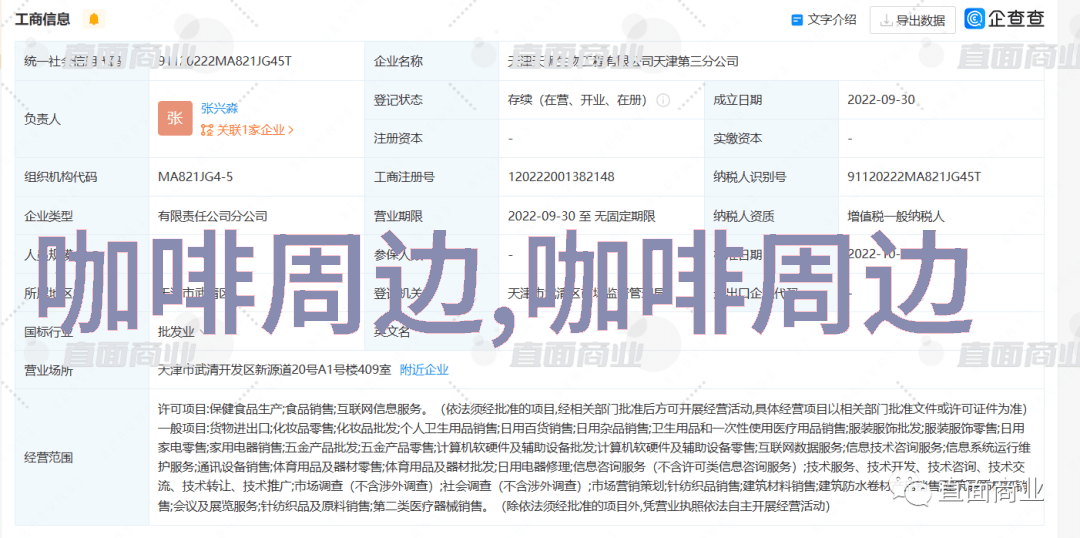Click the 企业名称 field label

pos(398,61)
